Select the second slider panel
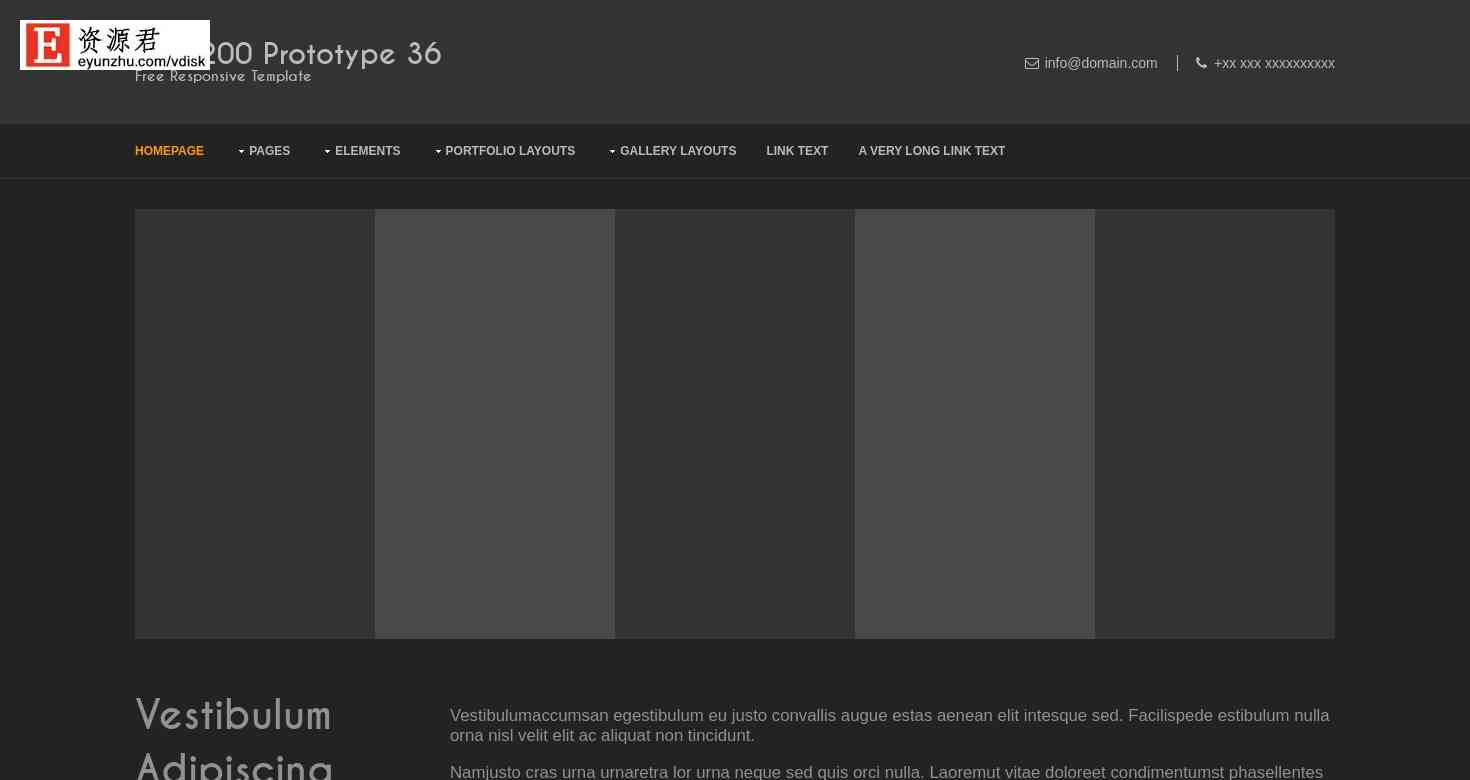The width and height of the screenshot is (1470, 780). [x=495, y=424]
